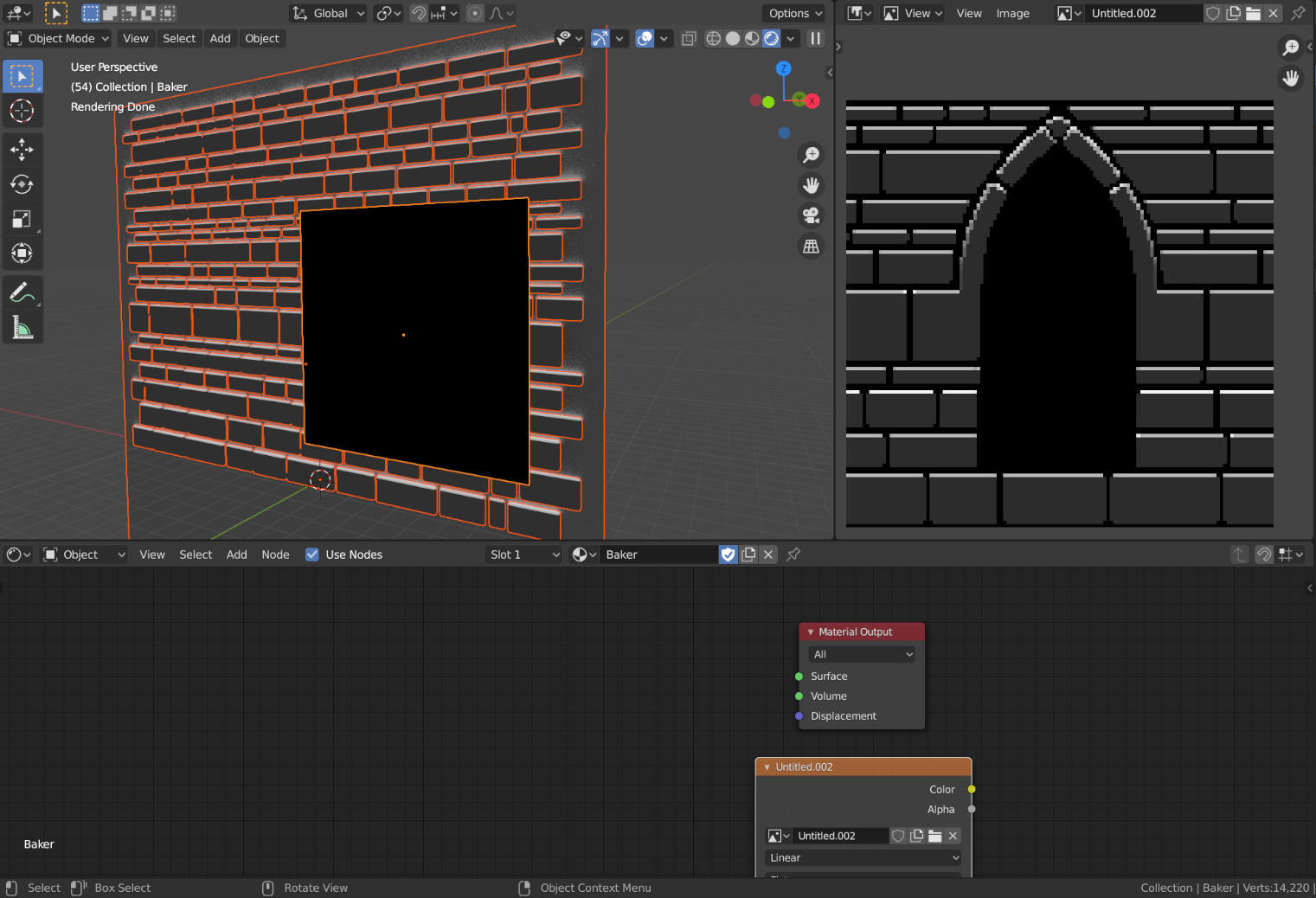Click the Baker material name field
Screen dimensions: 1316x898
pyautogui.click(x=659, y=555)
